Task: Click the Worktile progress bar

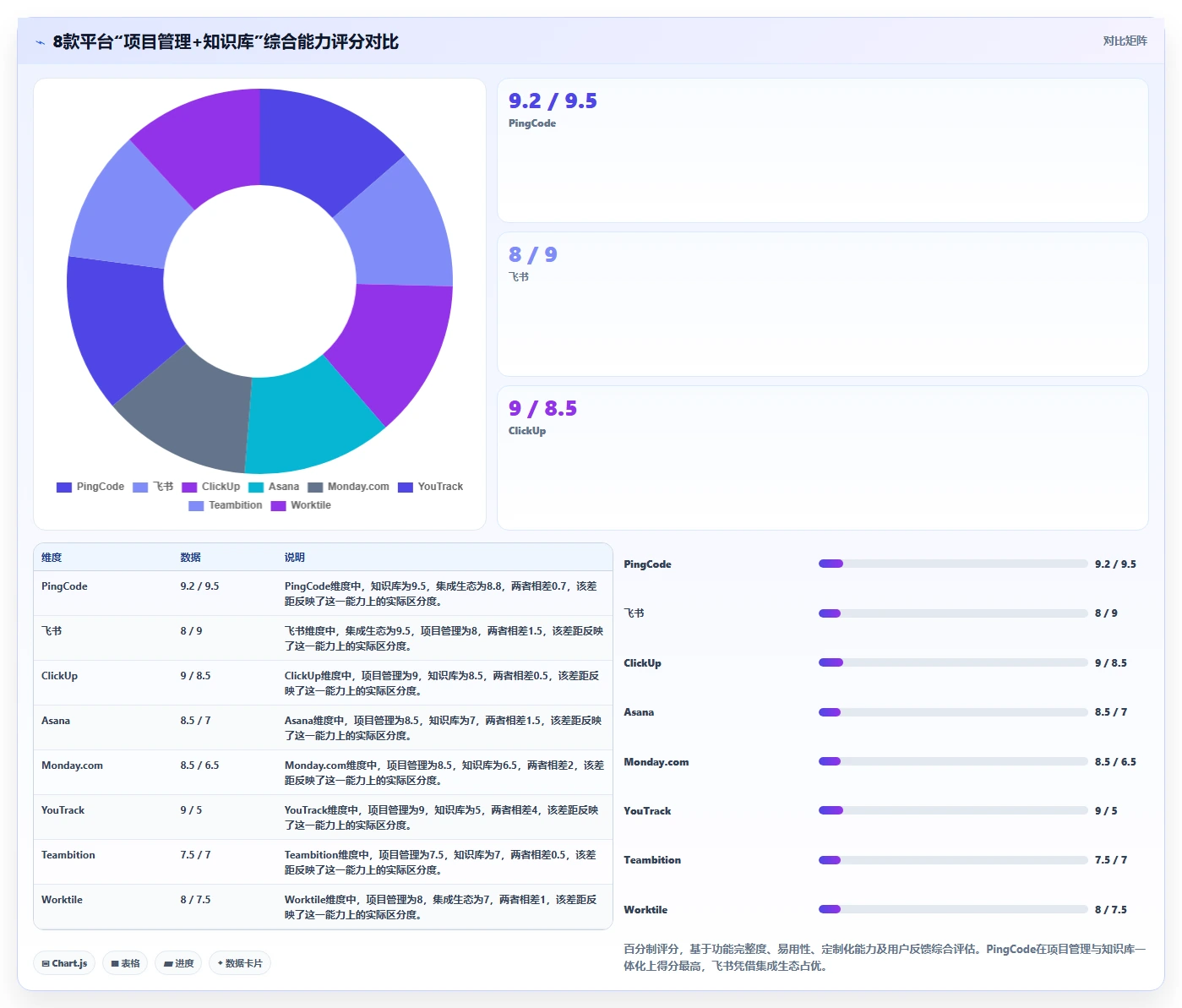Action: coord(953,909)
